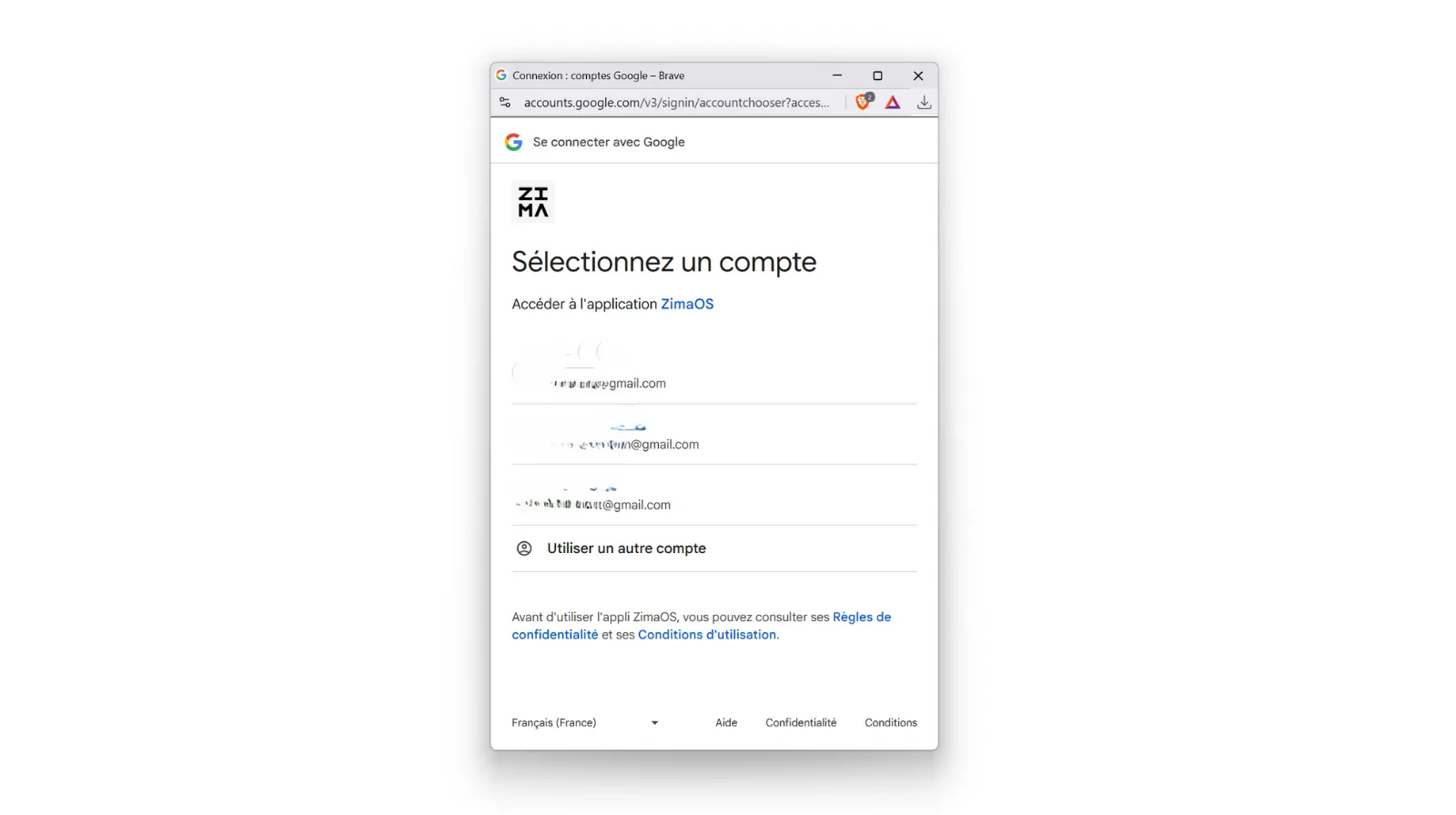Click the ZimaOS logo square
The width and height of the screenshot is (1456, 815).
coord(532,201)
